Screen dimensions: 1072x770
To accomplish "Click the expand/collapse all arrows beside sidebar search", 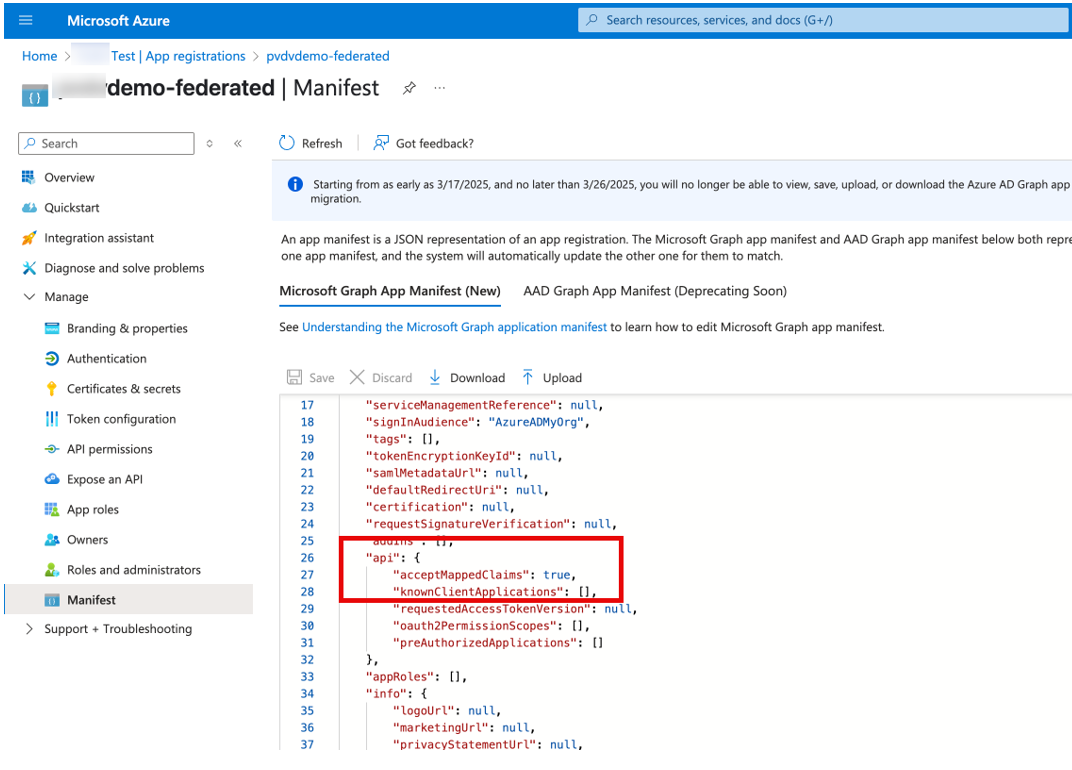I will (210, 144).
